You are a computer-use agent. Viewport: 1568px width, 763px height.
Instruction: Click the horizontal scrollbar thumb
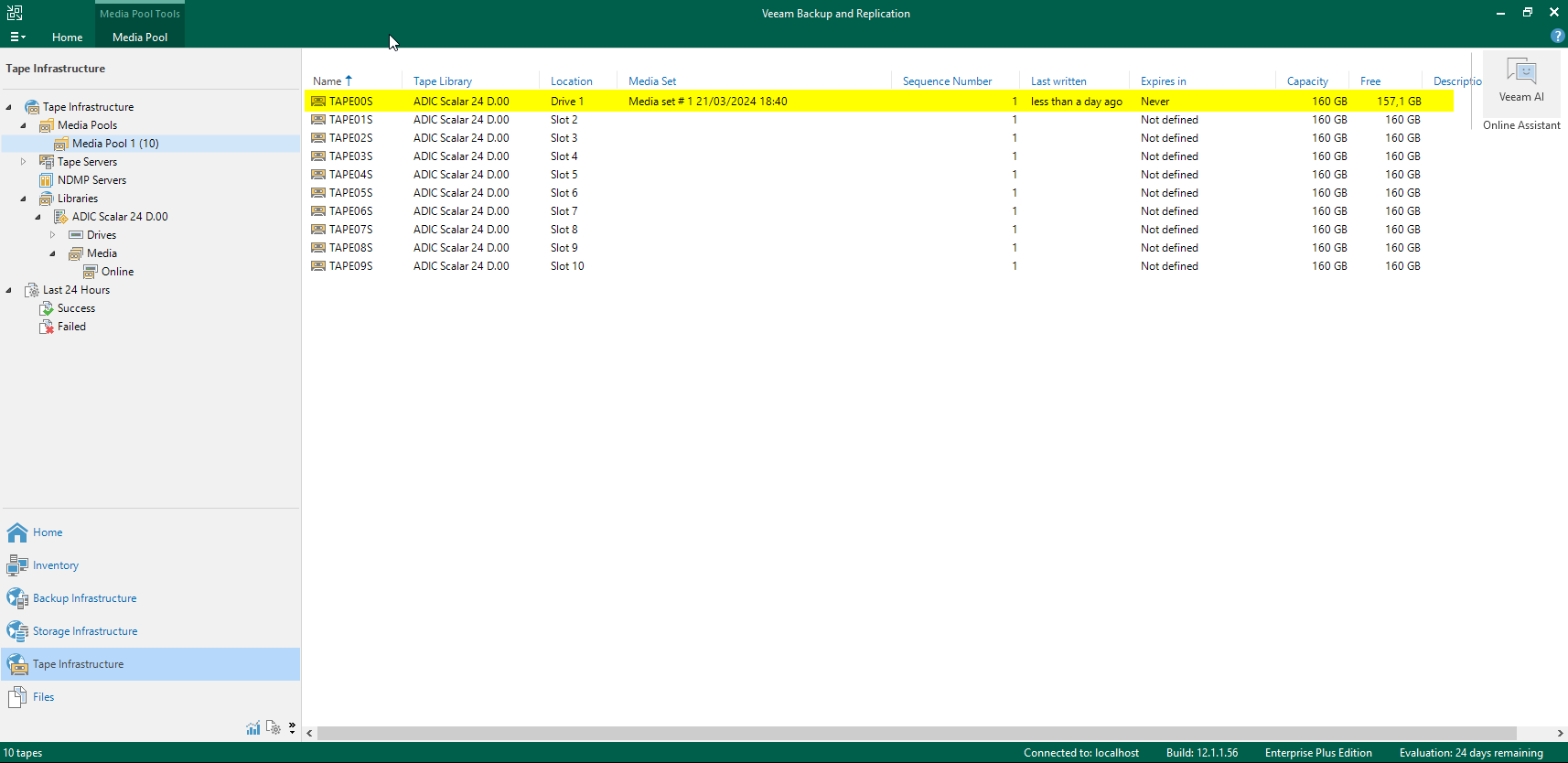tap(917, 734)
